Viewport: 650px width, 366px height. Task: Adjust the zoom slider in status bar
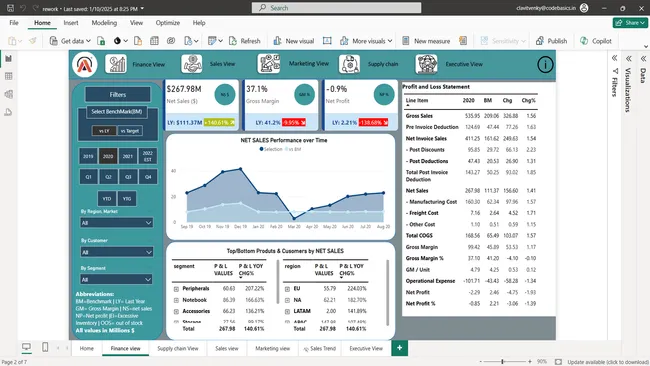tap(502, 361)
